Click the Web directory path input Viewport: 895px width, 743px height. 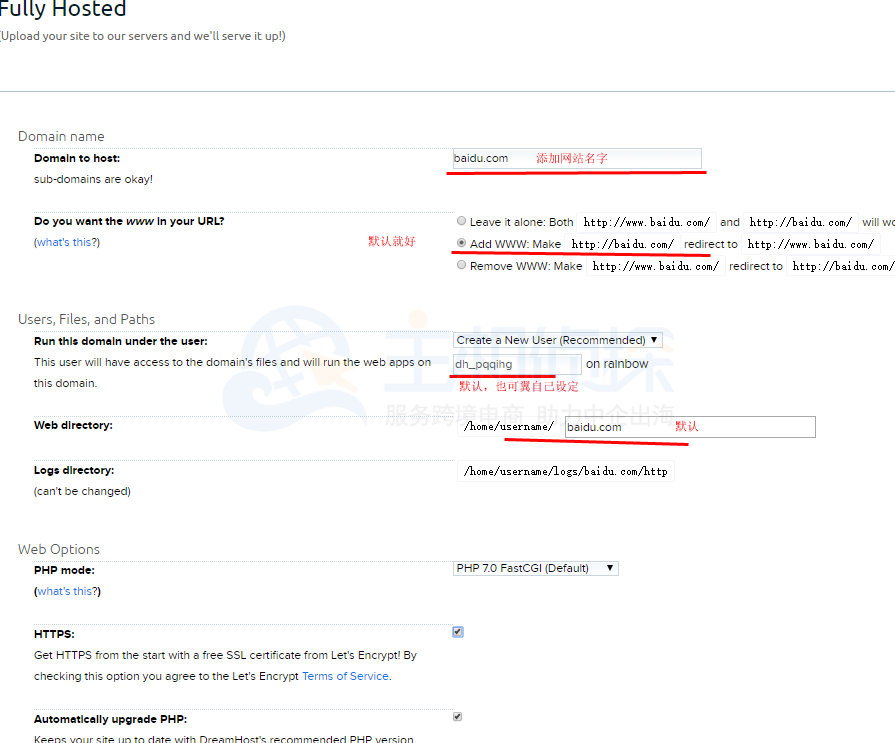click(689, 427)
